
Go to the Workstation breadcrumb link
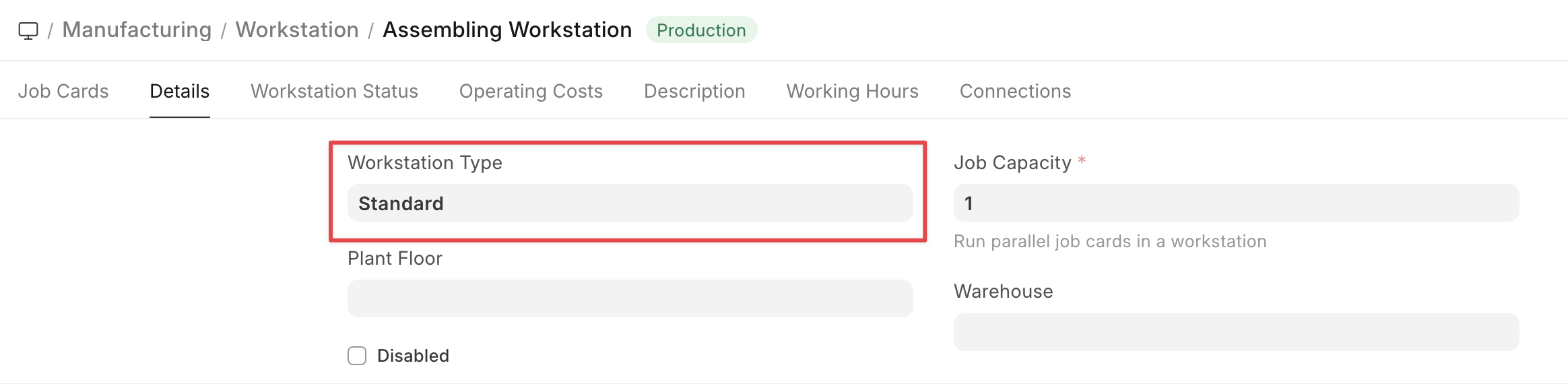(x=297, y=30)
